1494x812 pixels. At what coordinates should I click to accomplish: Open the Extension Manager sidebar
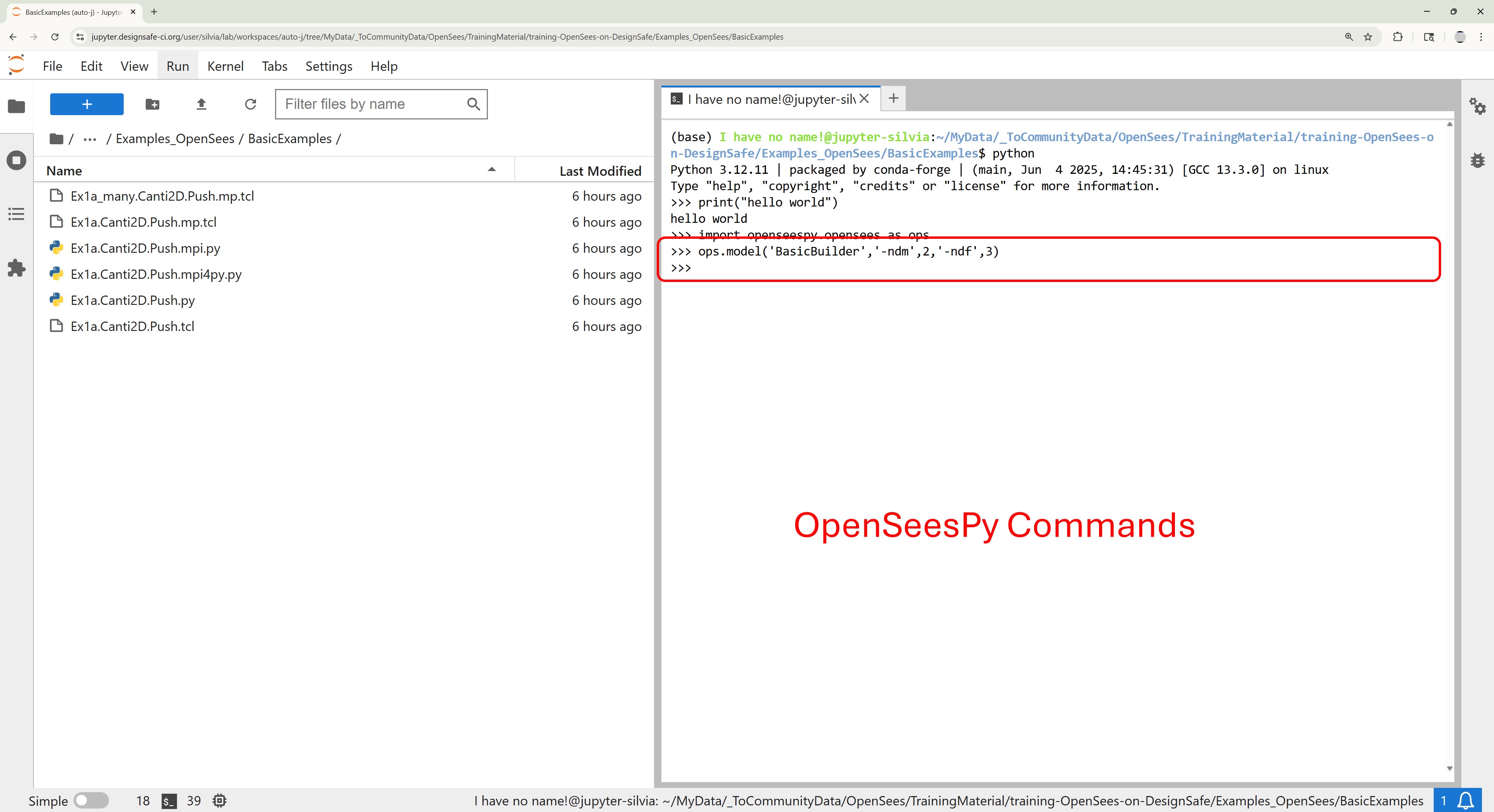(16, 268)
